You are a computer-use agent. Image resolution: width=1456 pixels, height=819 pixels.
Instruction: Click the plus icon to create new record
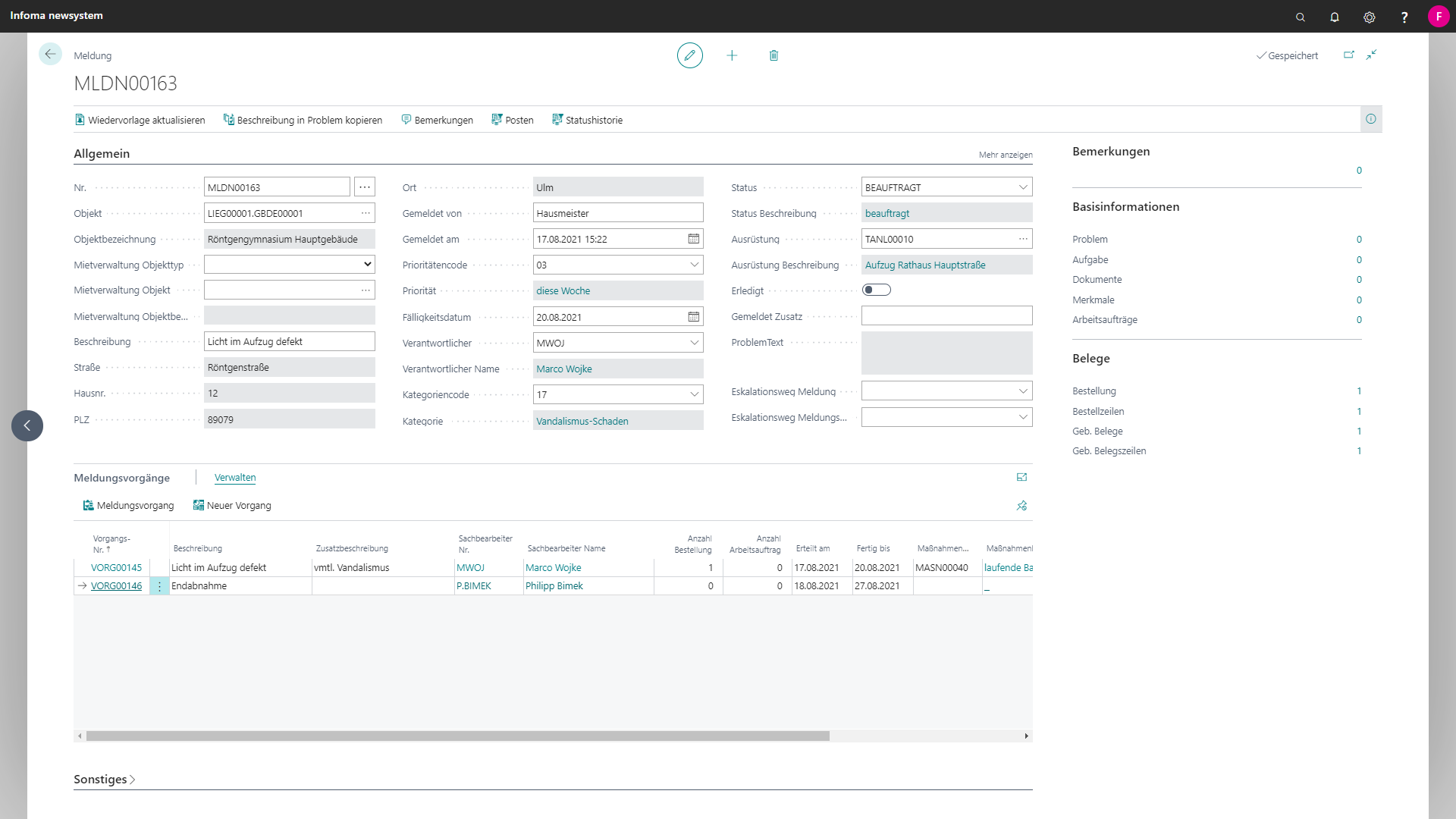point(732,55)
